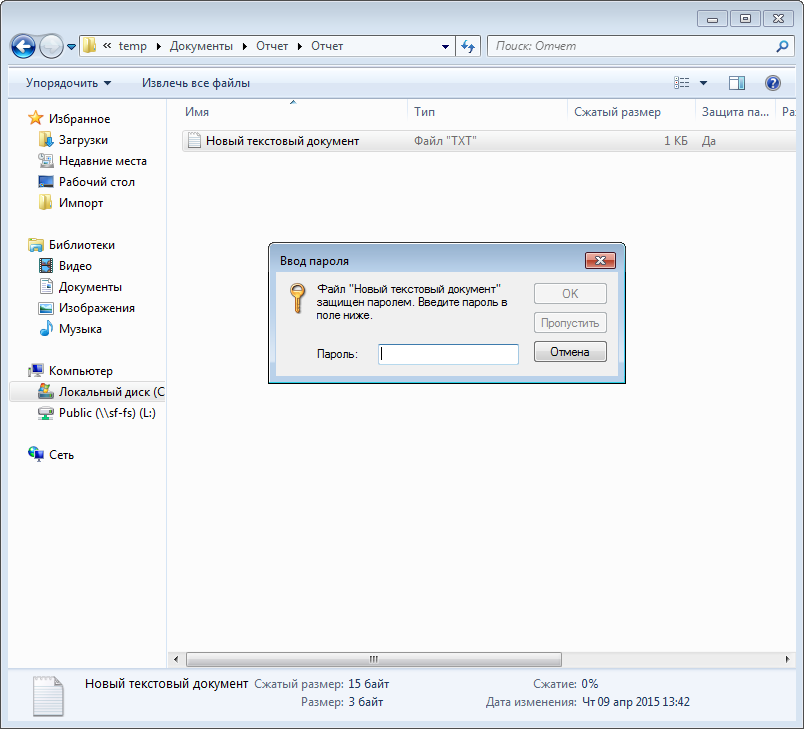The width and height of the screenshot is (804, 729).
Task: Click the Отмена button
Action: (x=570, y=352)
